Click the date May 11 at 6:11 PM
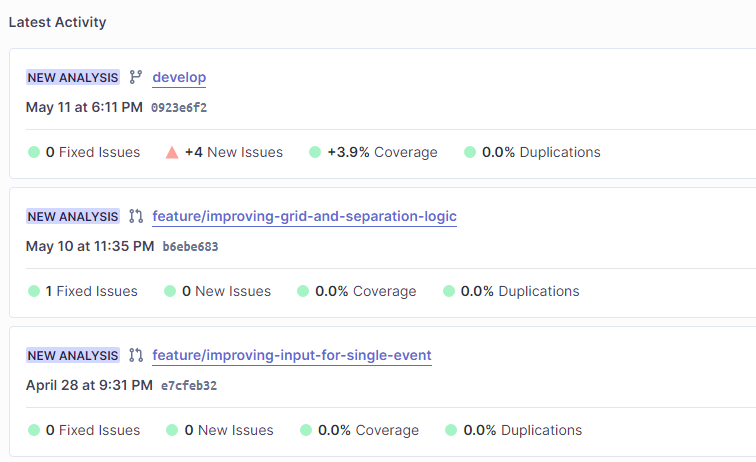Image resolution: width=756 pixels, height=462 pixels. click(x=84, y=107)
